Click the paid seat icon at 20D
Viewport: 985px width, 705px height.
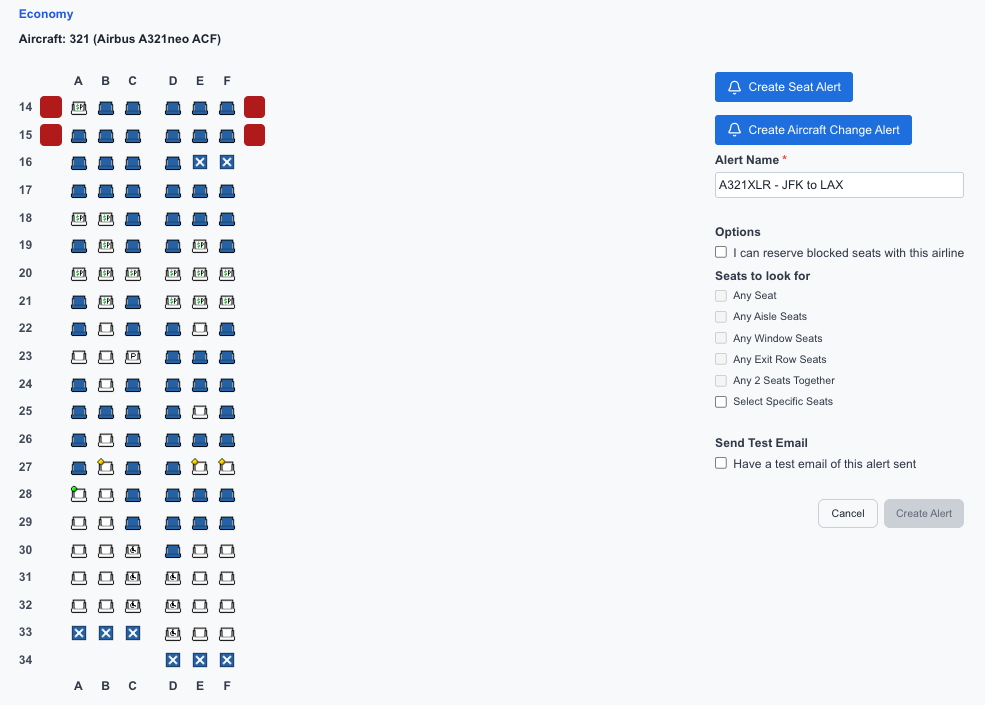(x=172, y=273)
